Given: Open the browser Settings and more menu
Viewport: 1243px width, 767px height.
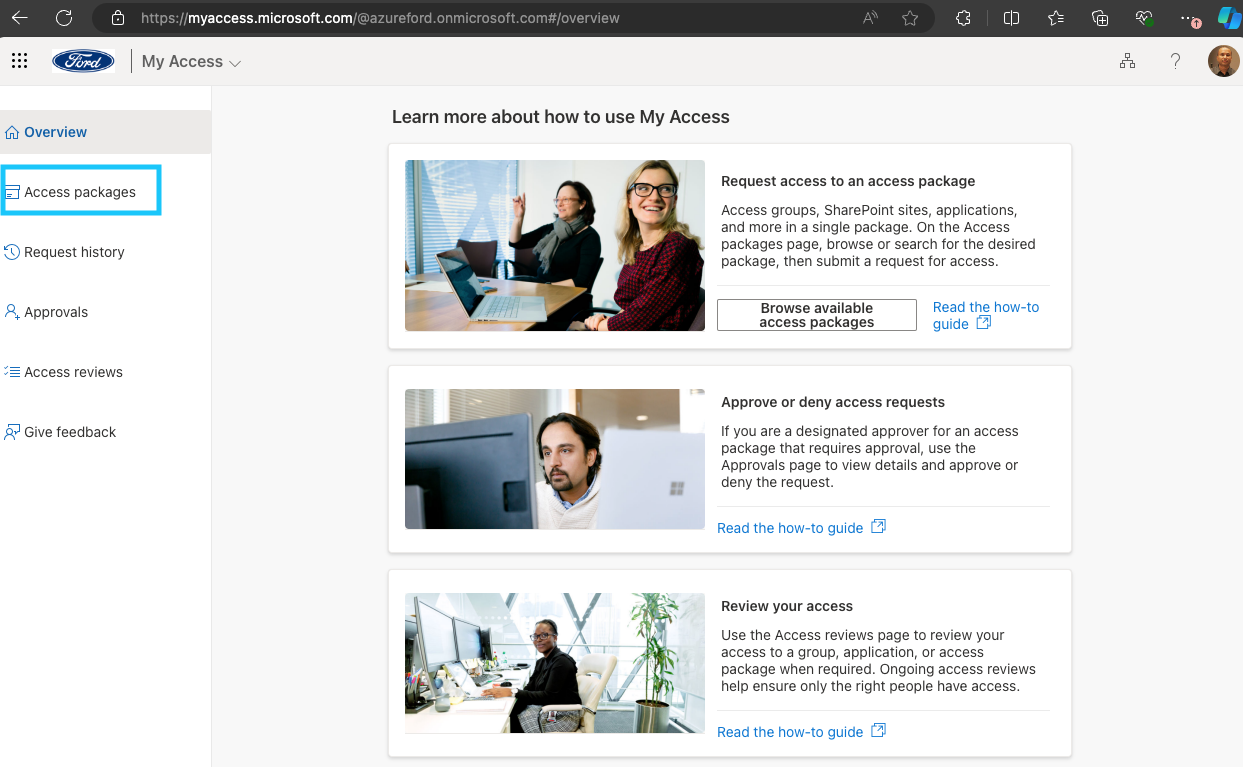Looking at the screenshot, I should 1189,18.
